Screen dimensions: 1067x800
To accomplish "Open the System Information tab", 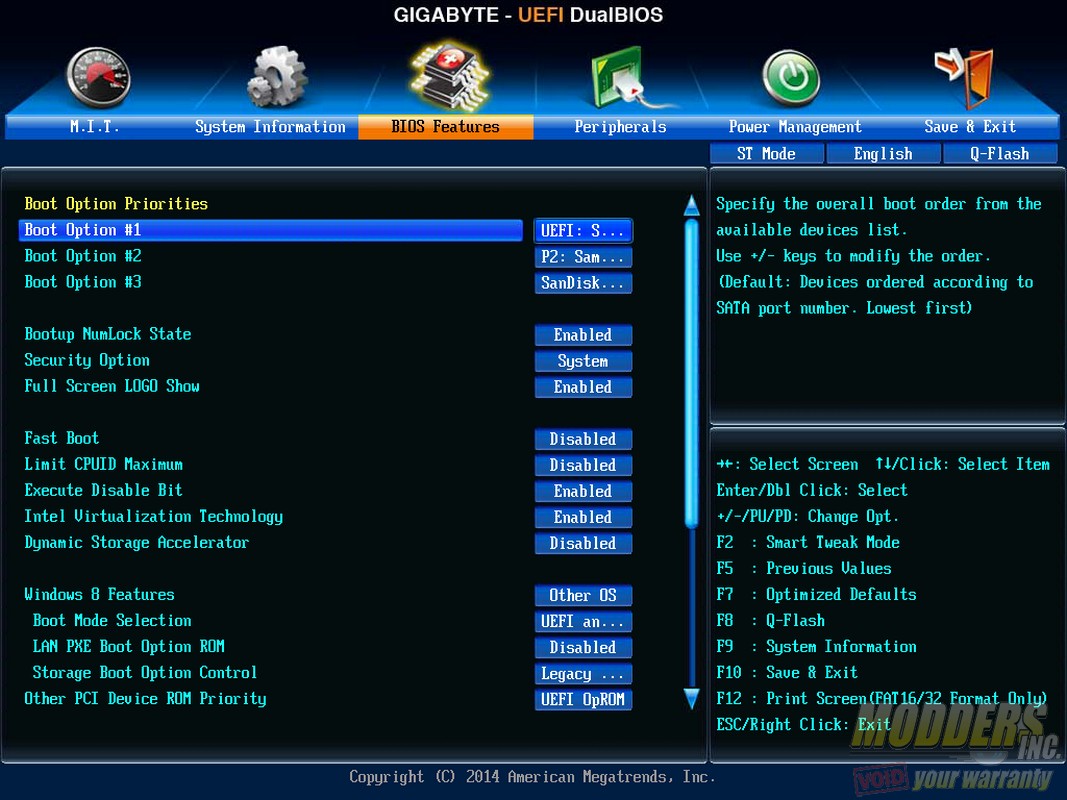I will pos(270,127).
